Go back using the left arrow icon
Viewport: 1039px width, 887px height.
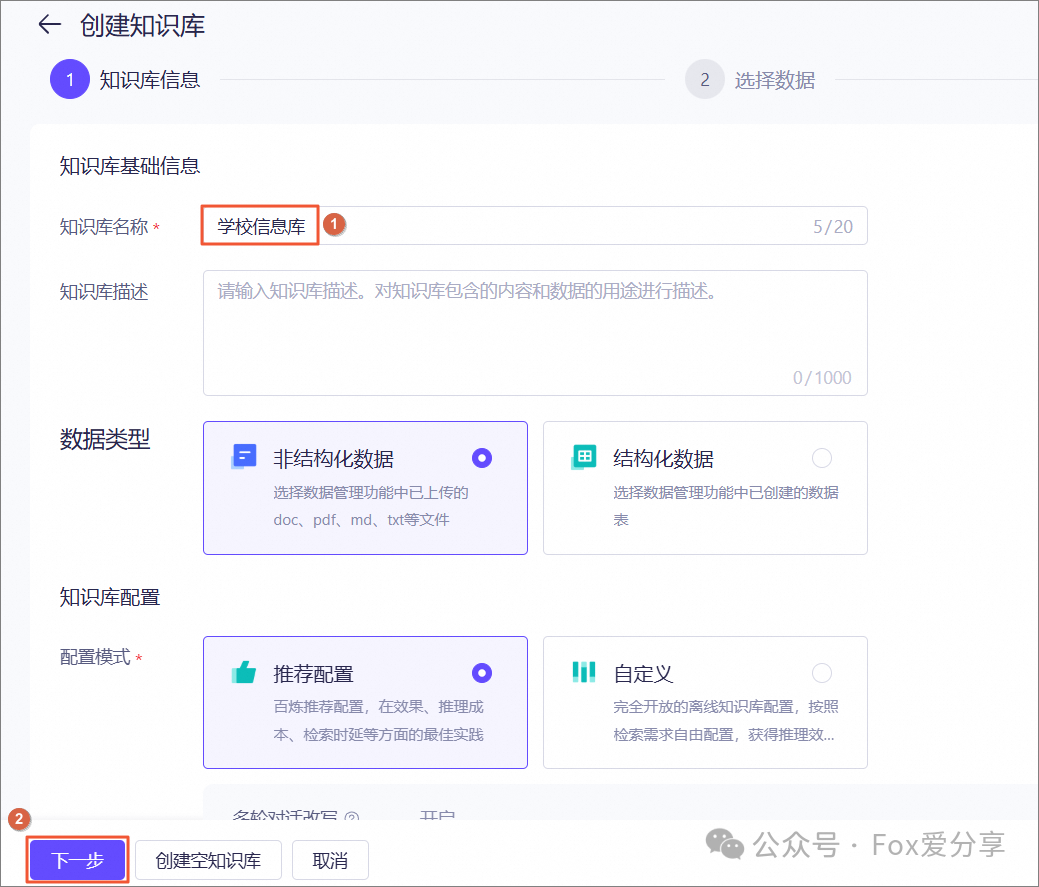coord(50,25)
